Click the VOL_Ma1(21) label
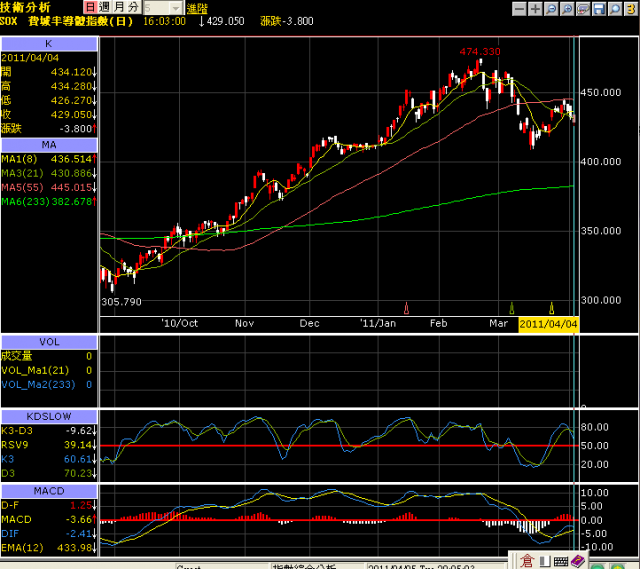 click(x=35, y=371)
